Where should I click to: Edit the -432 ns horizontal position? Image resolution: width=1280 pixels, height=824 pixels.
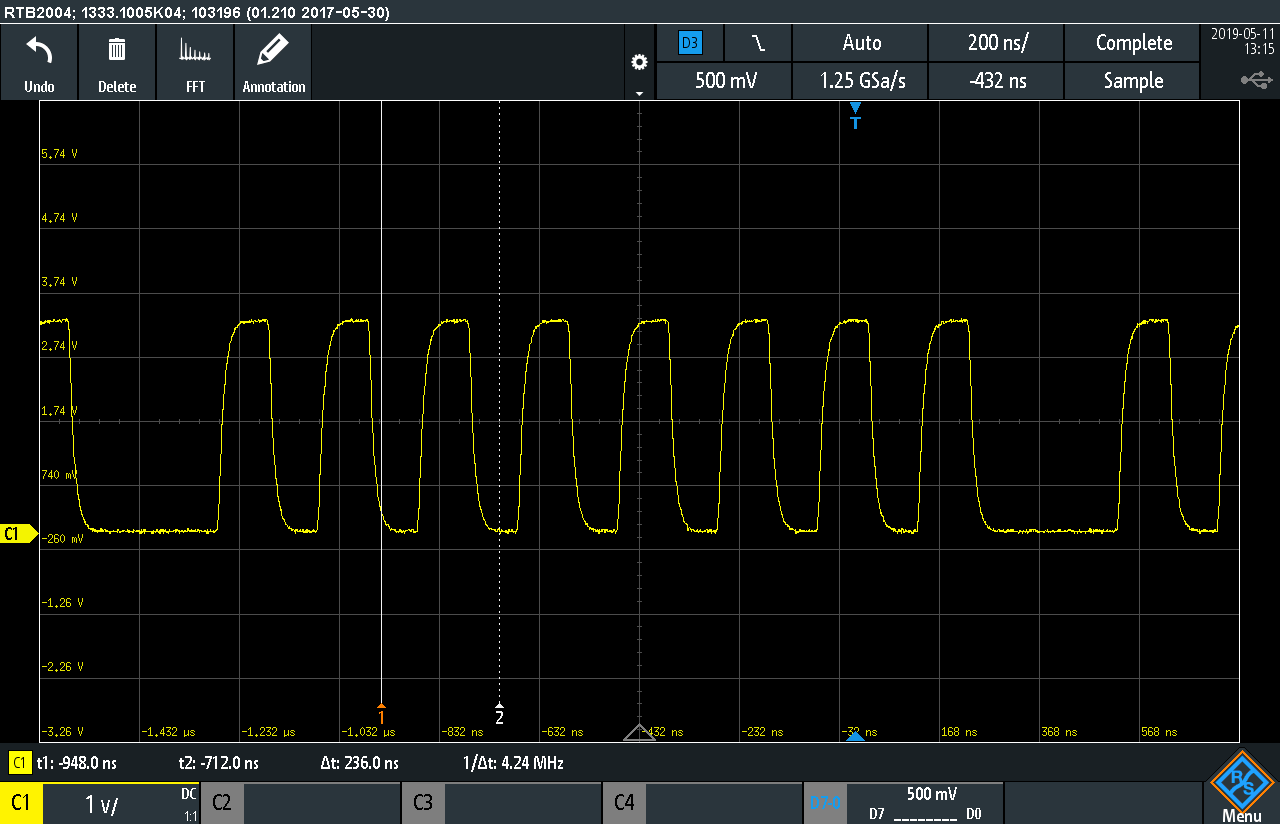point(997,81)
